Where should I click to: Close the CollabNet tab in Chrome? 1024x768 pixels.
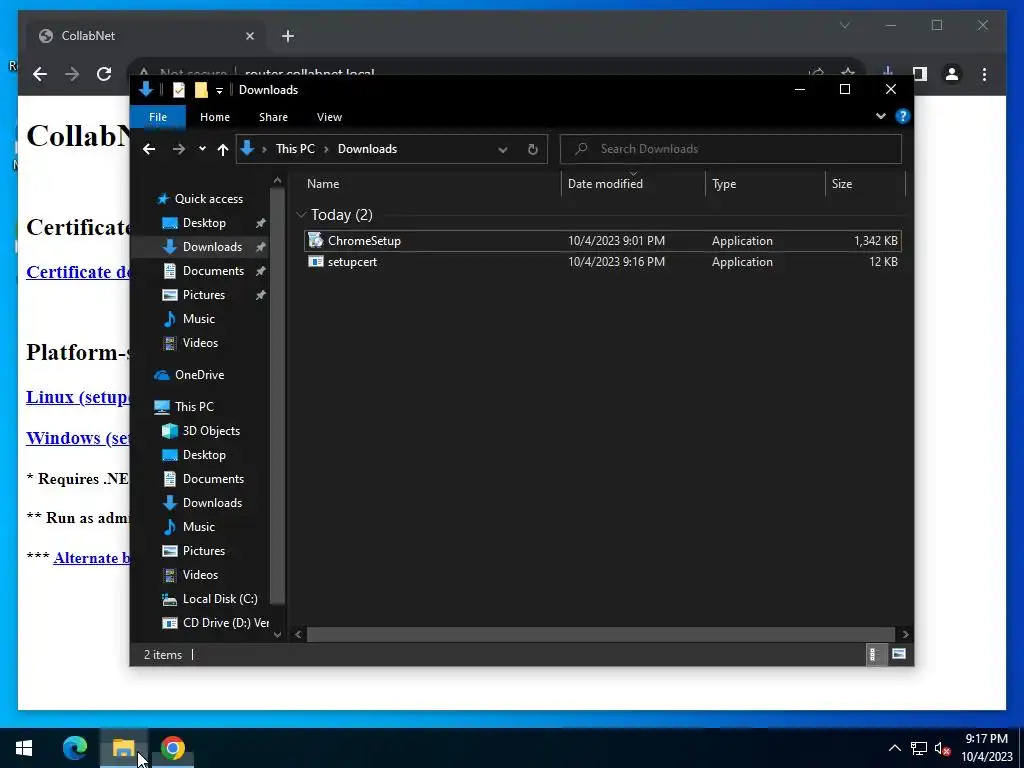tap(249, 36)
